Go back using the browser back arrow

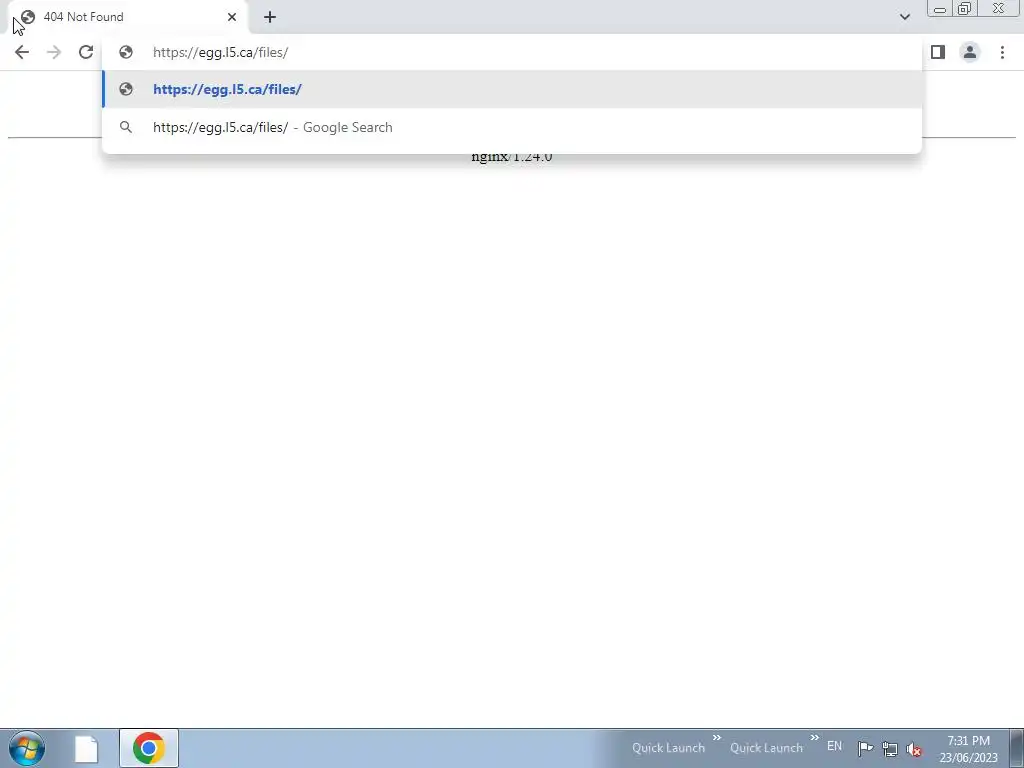coord(22,52)
